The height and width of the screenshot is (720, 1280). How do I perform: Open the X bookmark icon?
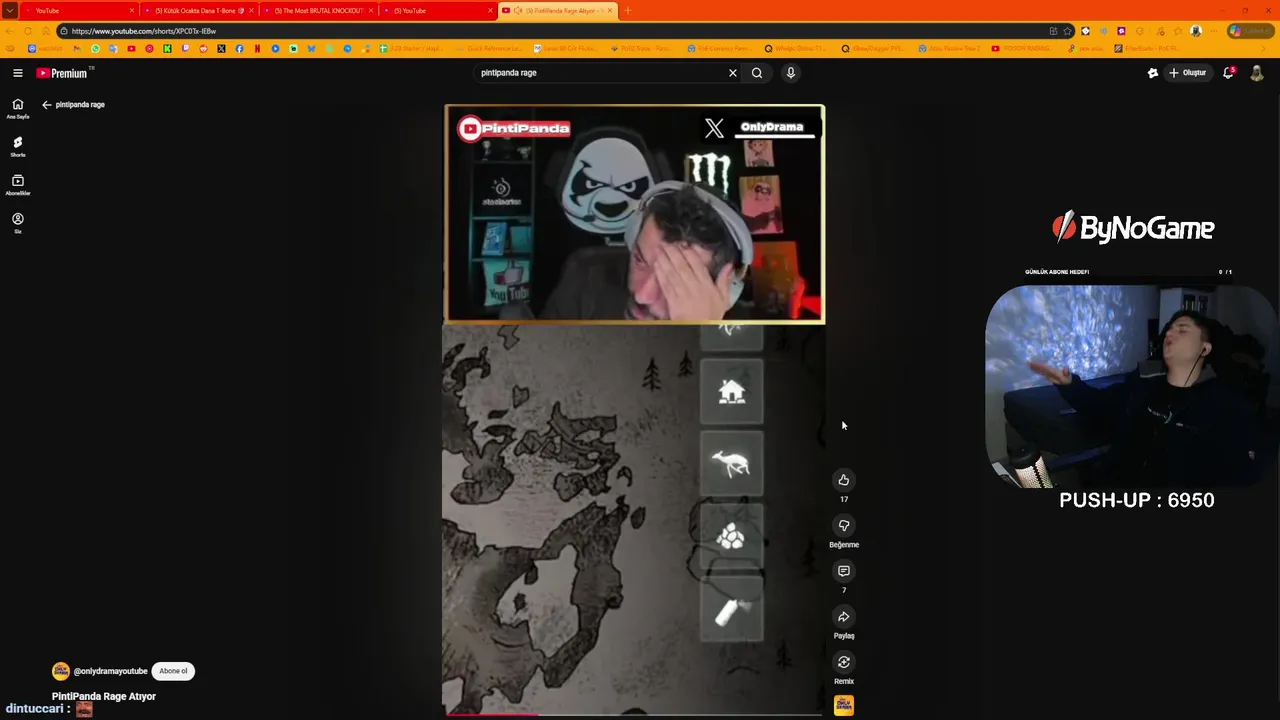point(221,48)
